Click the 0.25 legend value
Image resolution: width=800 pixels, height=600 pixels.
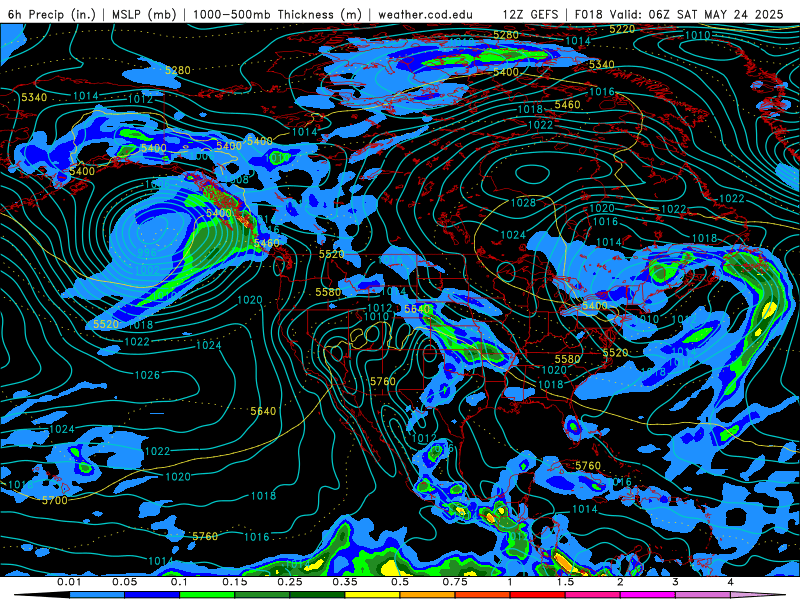290,582
